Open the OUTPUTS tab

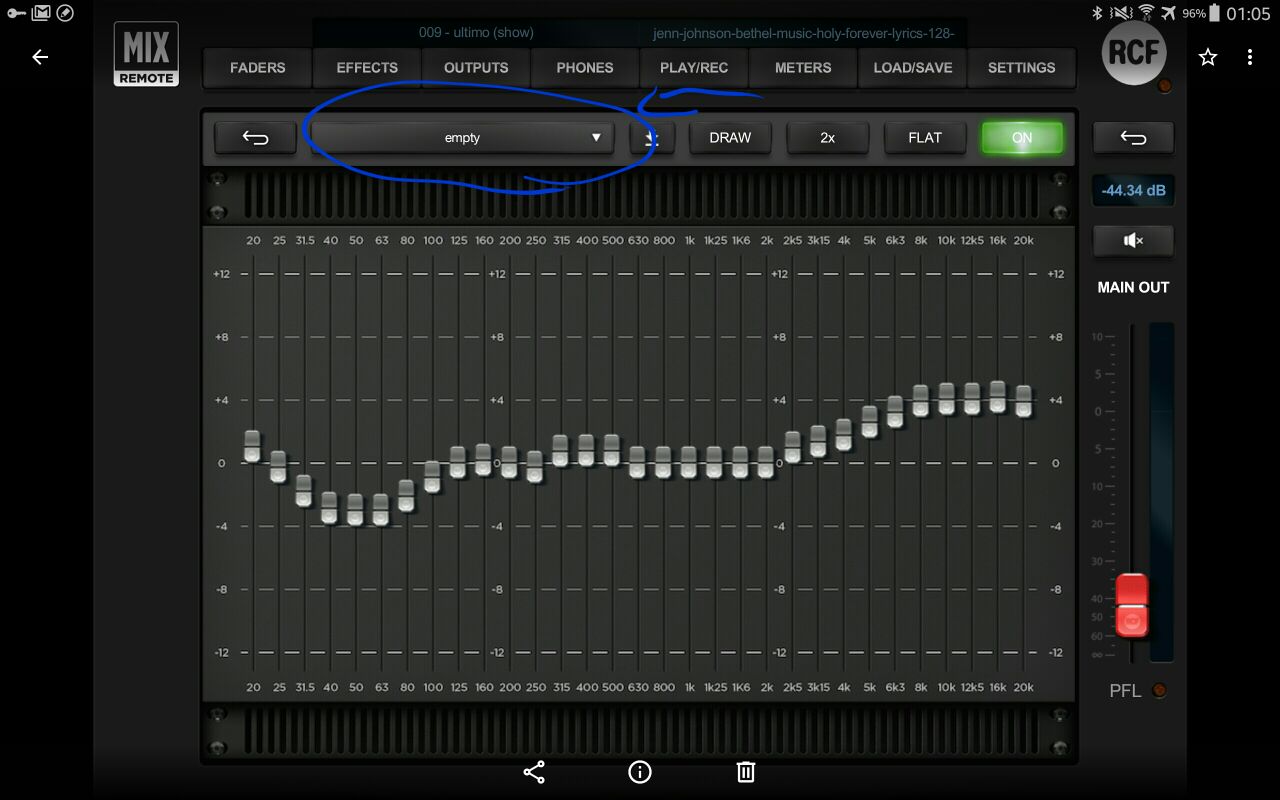pos(476,68)
